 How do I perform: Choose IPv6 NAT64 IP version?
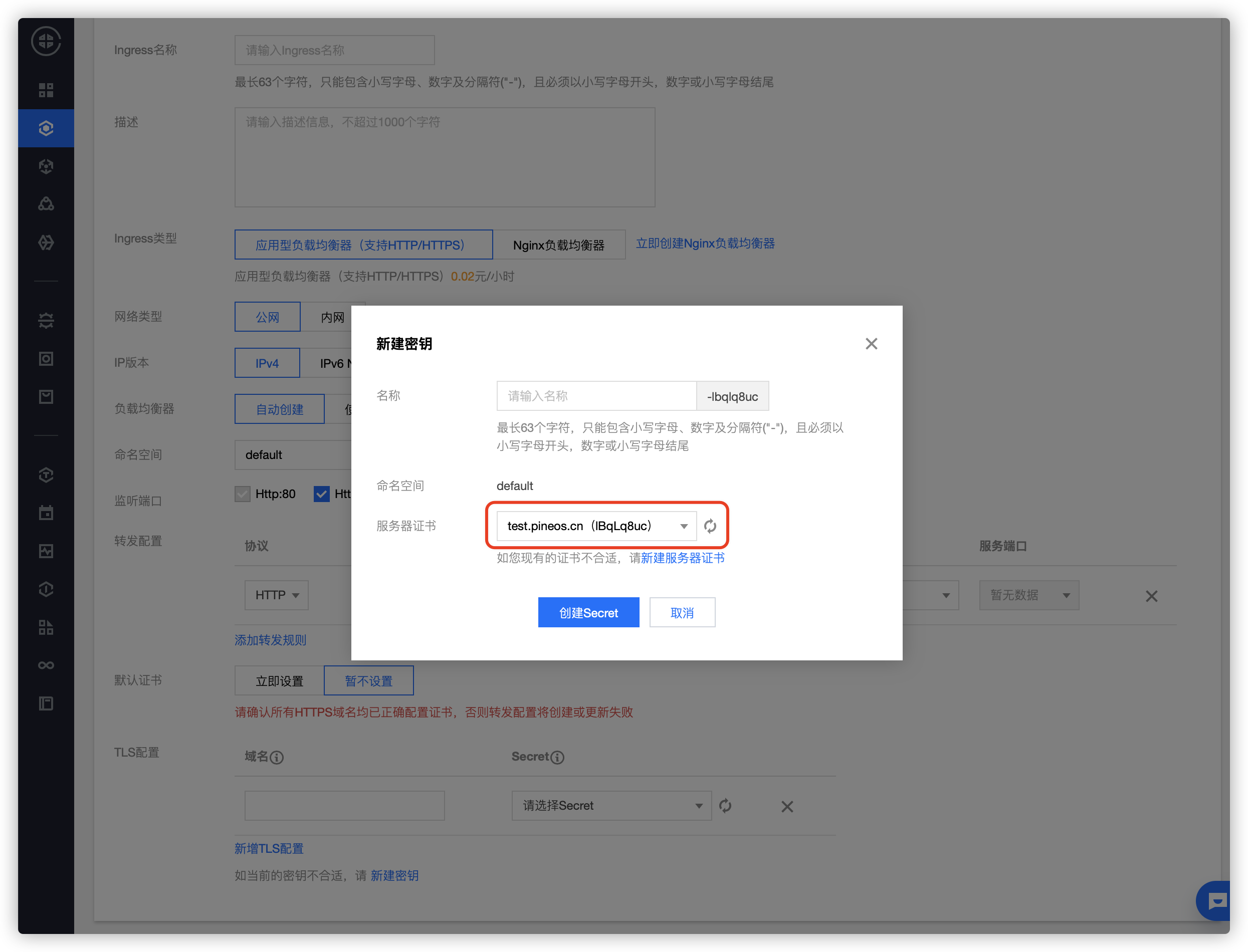click(x=335, y=363)
